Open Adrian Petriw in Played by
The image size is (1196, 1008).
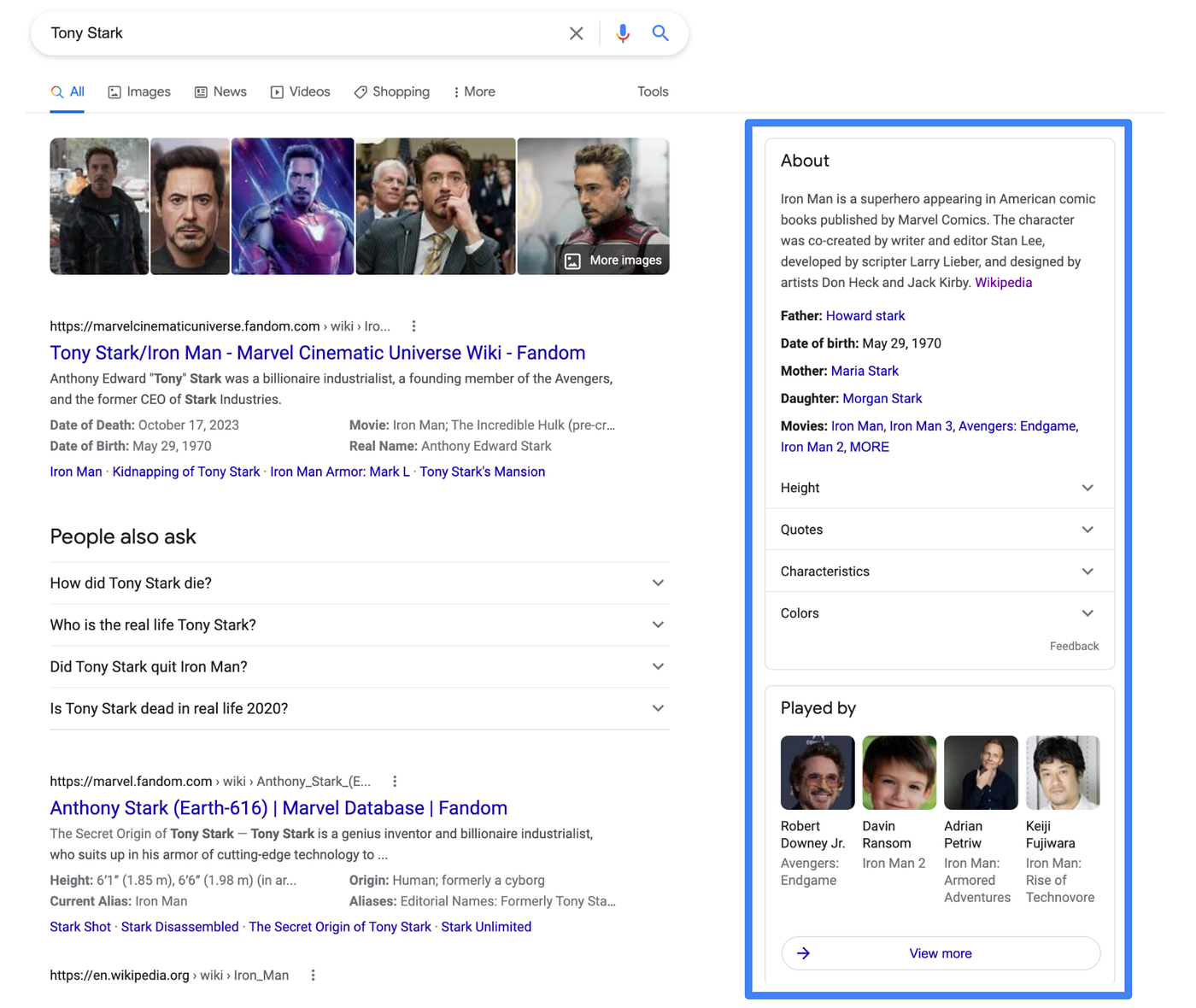pyautogui.click(x=981, y=821)
